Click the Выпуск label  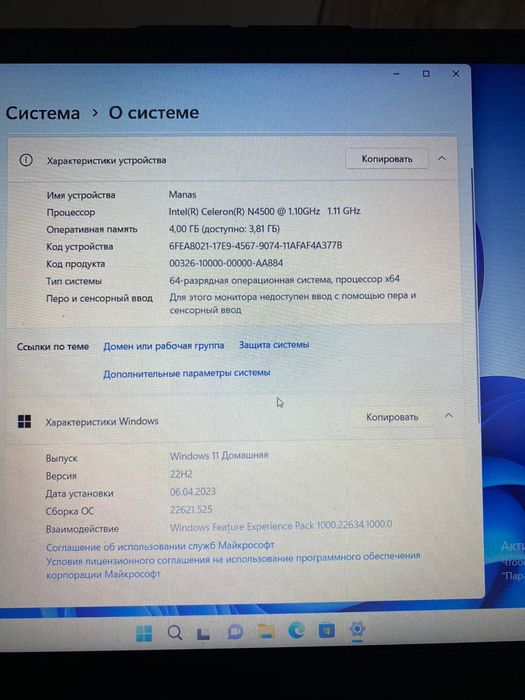[x=61, y=458]
